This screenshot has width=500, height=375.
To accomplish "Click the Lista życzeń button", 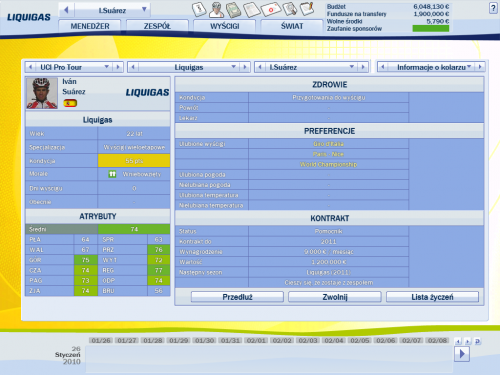I will tap(432, 297).
